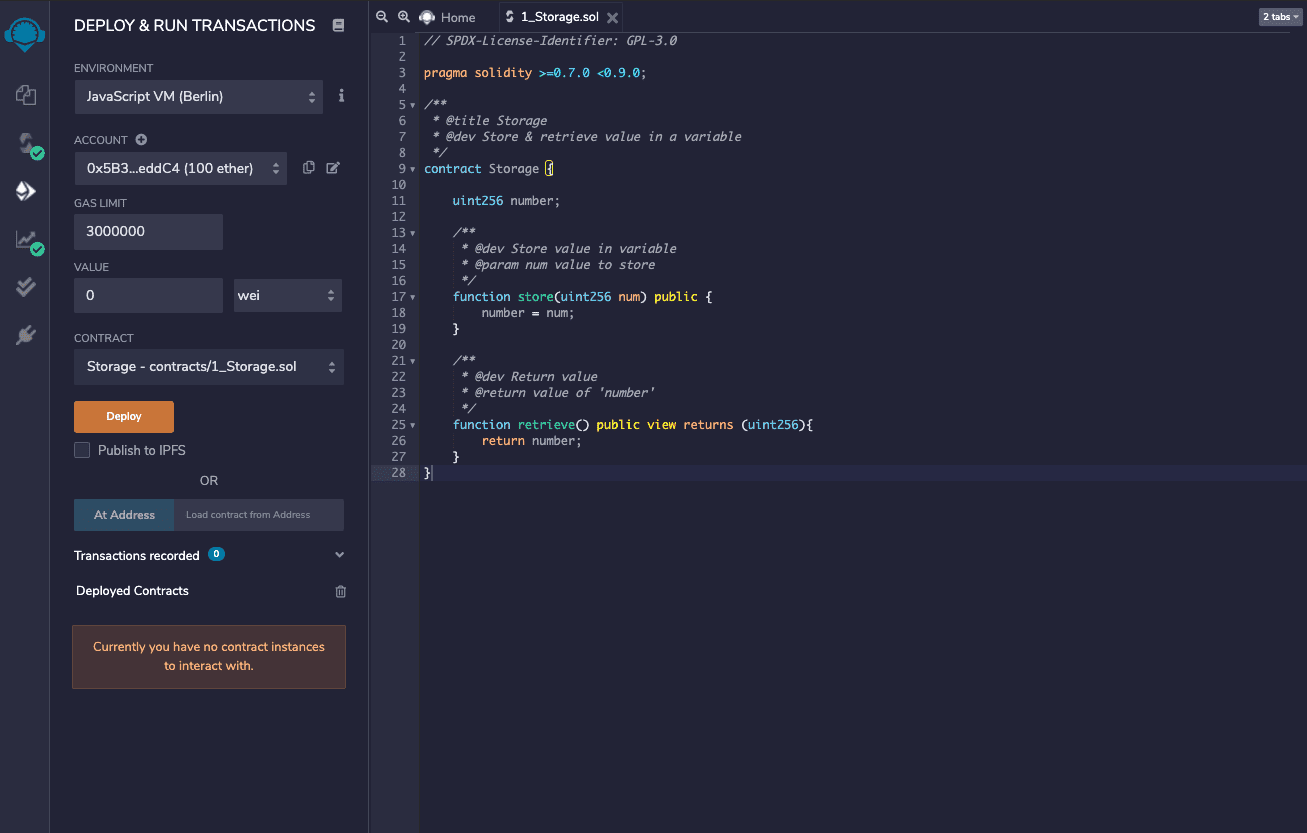Open the environment info icon

[x=341, y=96]
